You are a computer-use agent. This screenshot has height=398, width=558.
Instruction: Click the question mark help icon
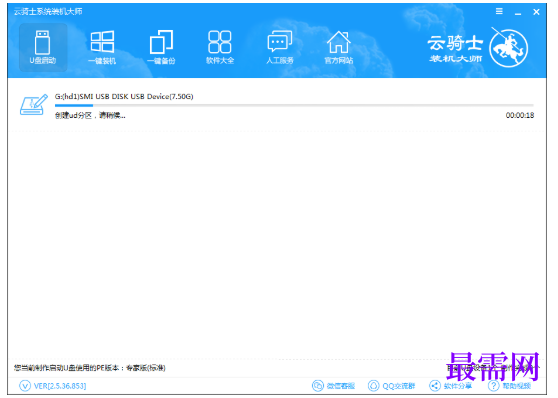494,386
